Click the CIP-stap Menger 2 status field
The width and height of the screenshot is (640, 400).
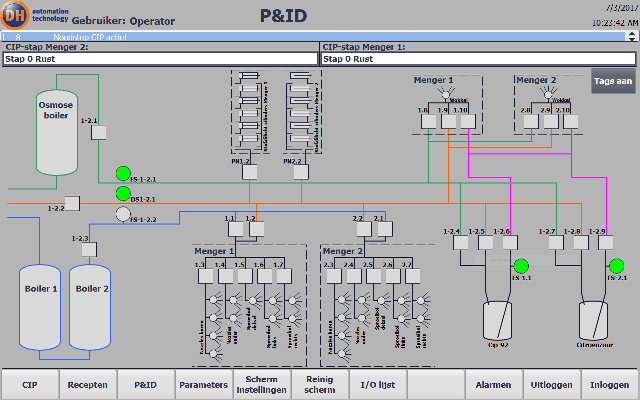[x=160, y=59]
